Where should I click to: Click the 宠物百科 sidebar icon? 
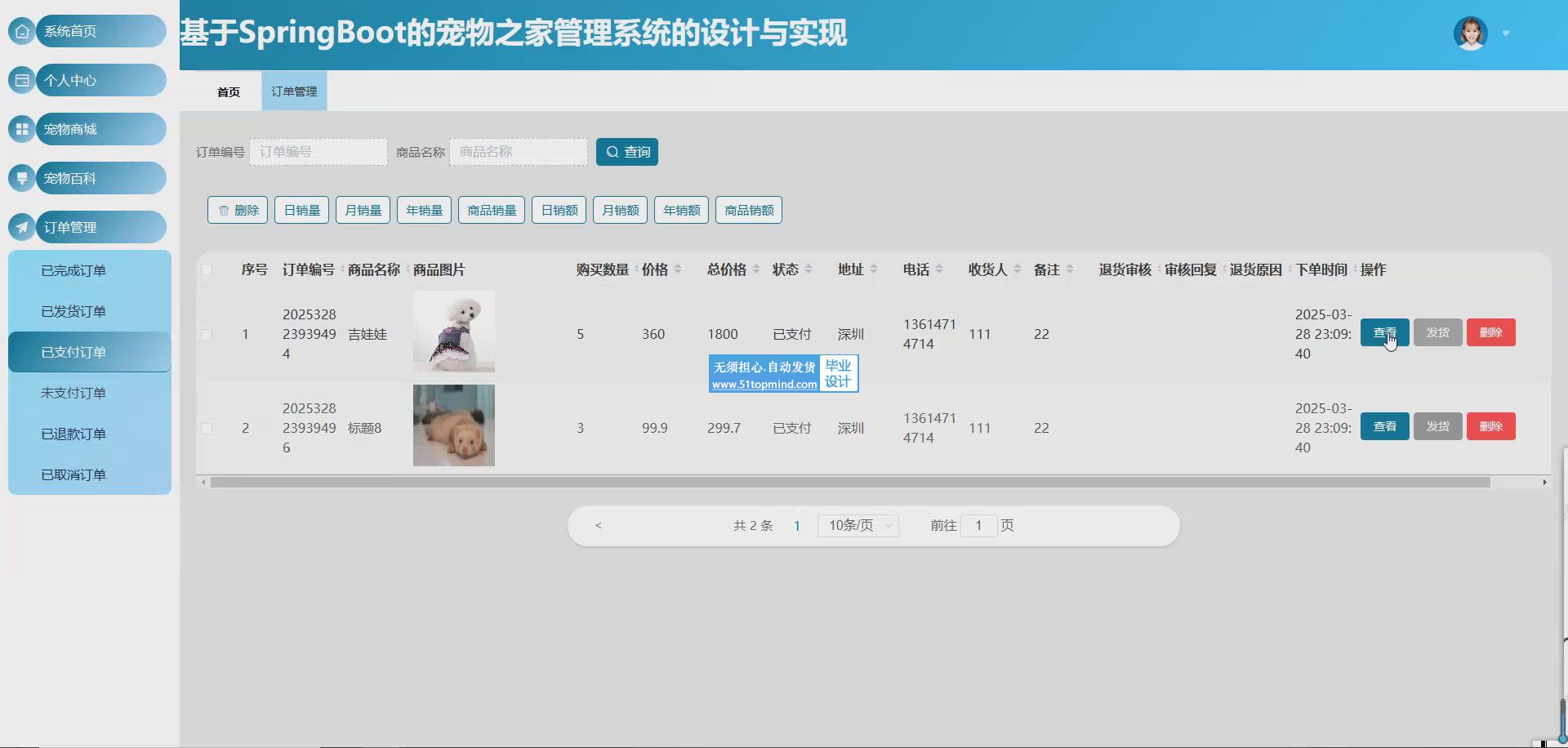22,178
